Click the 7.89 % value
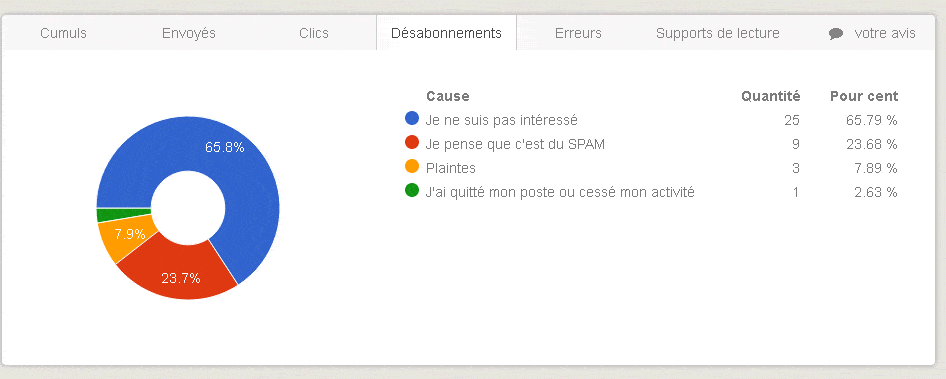Image resolution: width=946 pixels, height=379 pixels. click(875, 168)
